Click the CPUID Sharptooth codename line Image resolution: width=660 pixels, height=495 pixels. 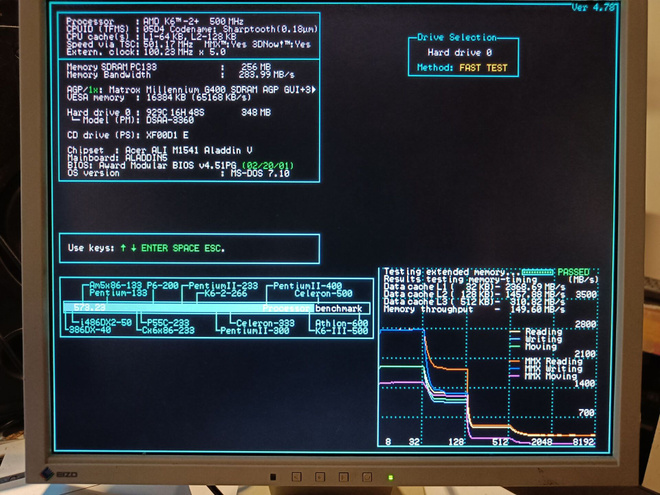click(x=192, y=29)
